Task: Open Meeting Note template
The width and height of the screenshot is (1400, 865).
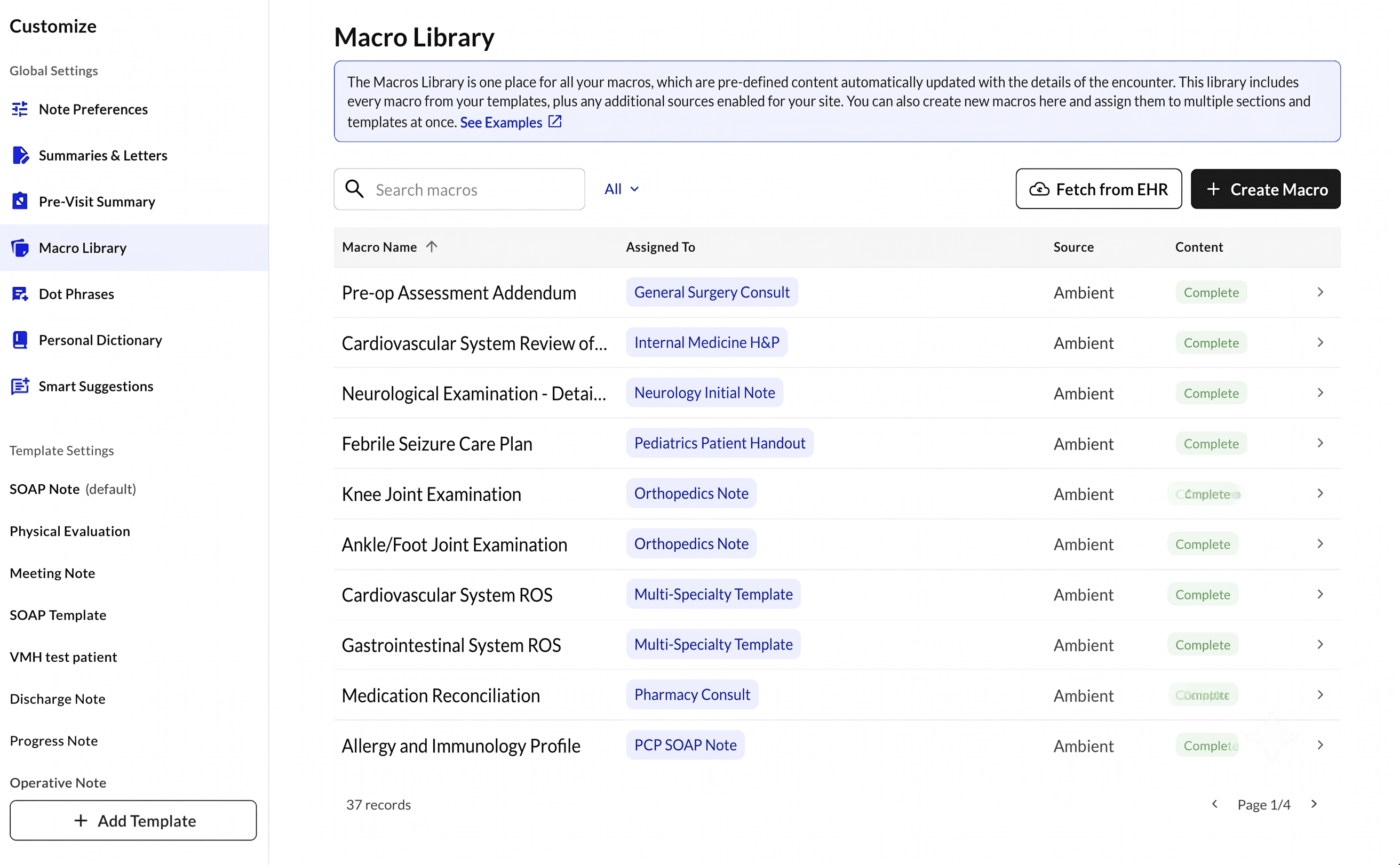Action: tap(52, 573)
